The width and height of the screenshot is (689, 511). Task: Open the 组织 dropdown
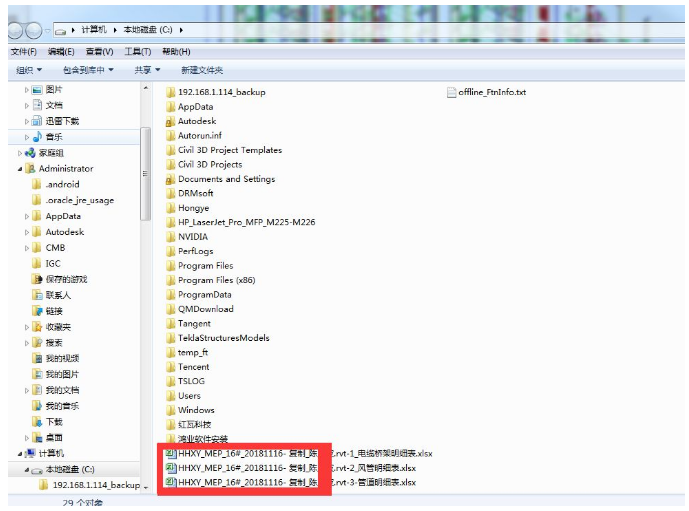(x=29, y=70)
